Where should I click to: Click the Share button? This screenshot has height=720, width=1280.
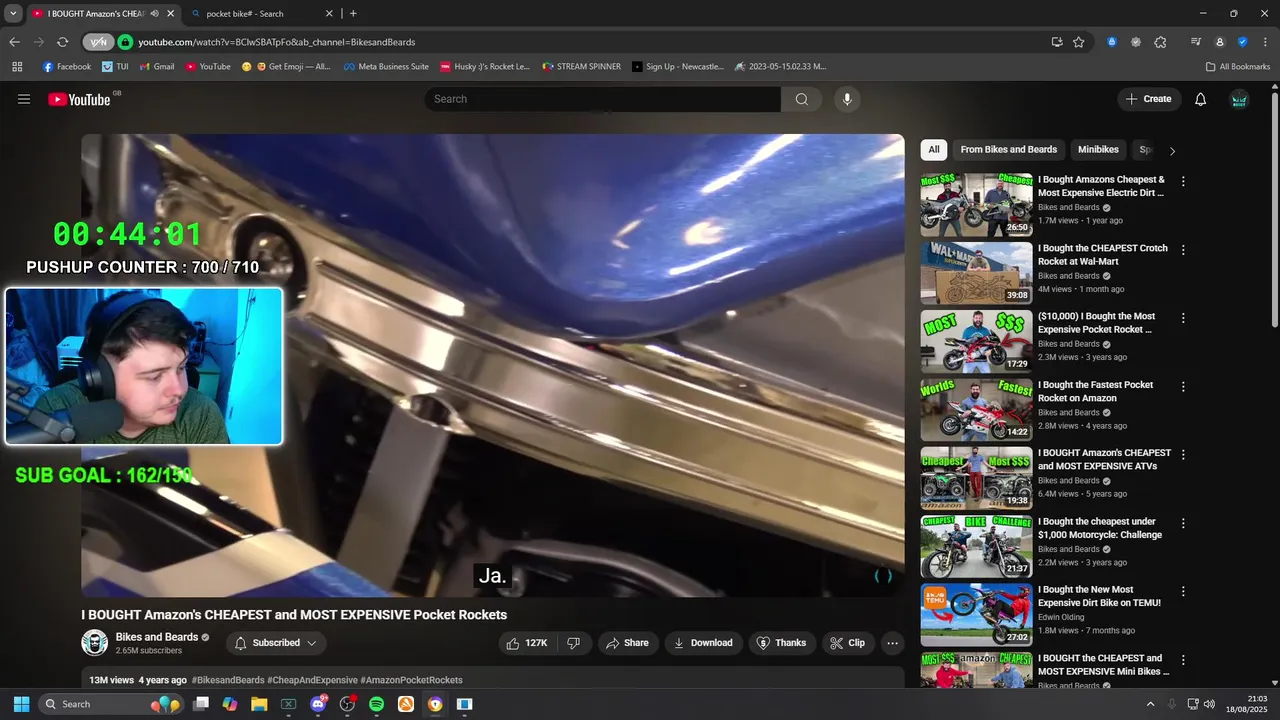pos(628,643)
